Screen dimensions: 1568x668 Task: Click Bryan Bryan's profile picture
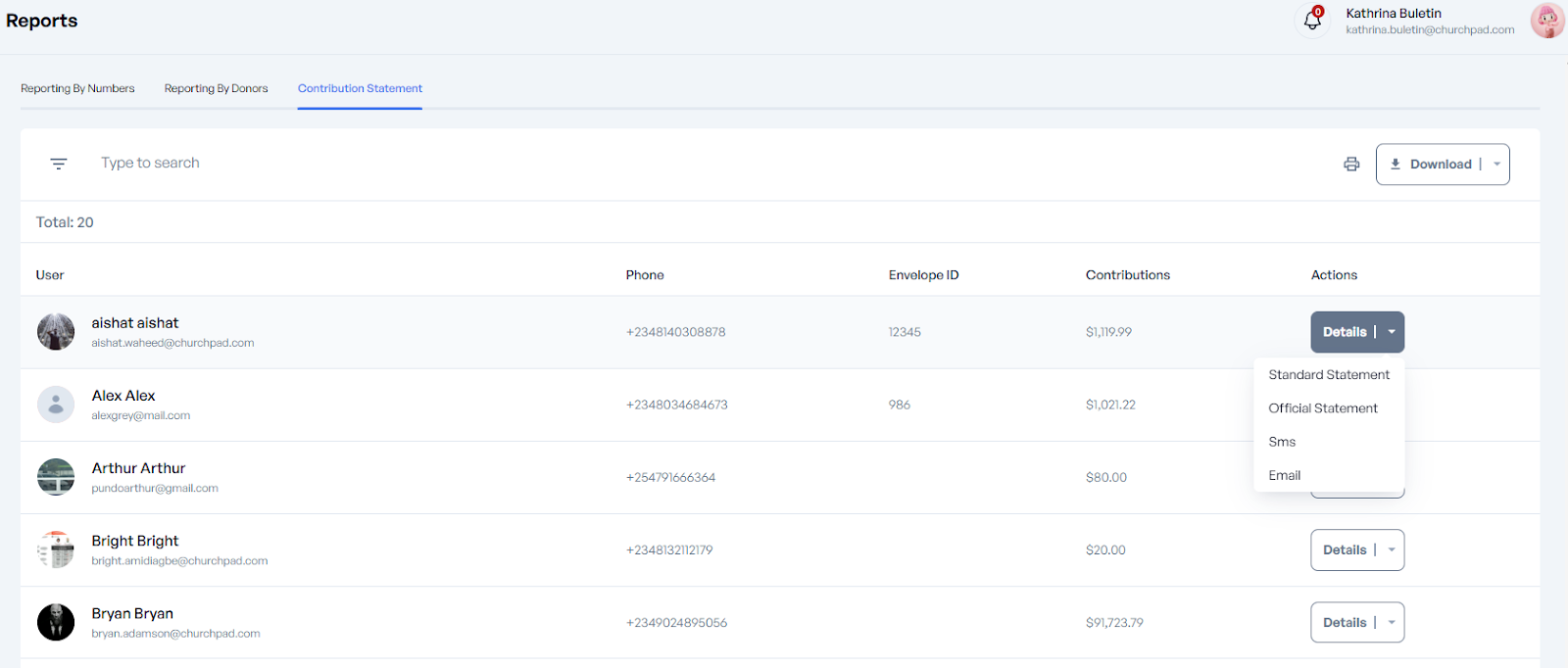56,622
